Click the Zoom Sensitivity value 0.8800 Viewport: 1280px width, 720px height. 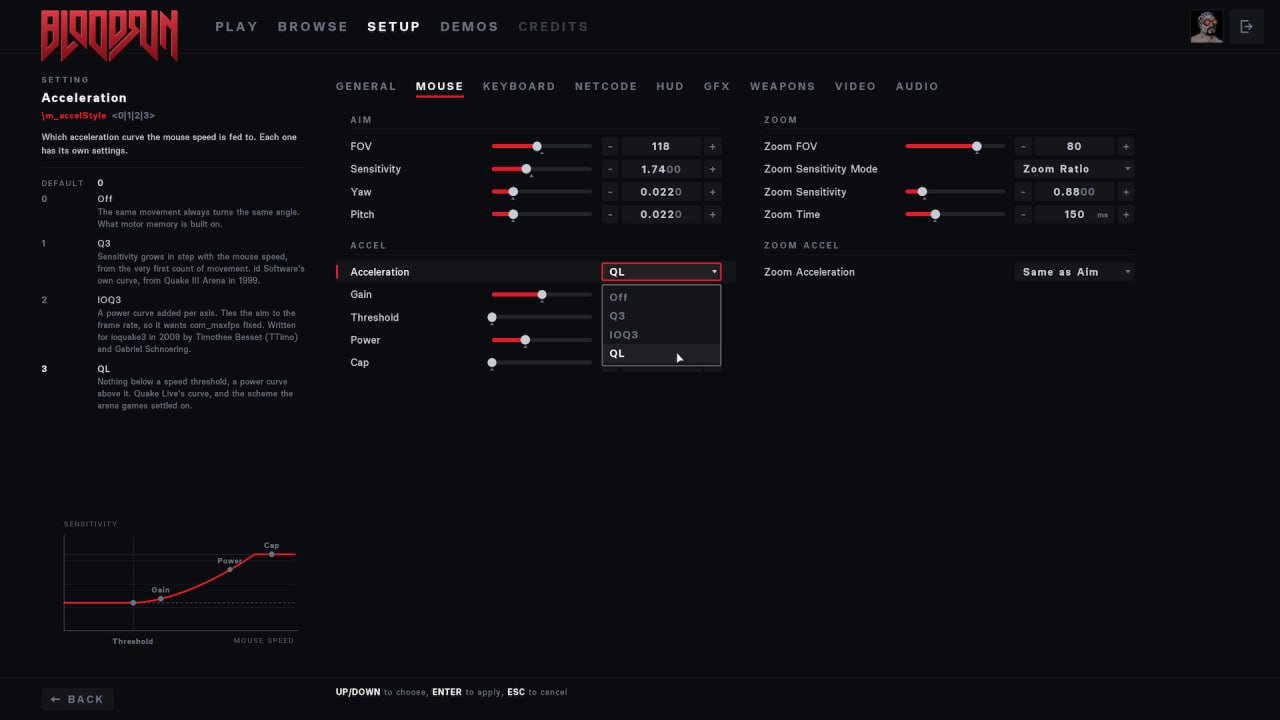1075,192
